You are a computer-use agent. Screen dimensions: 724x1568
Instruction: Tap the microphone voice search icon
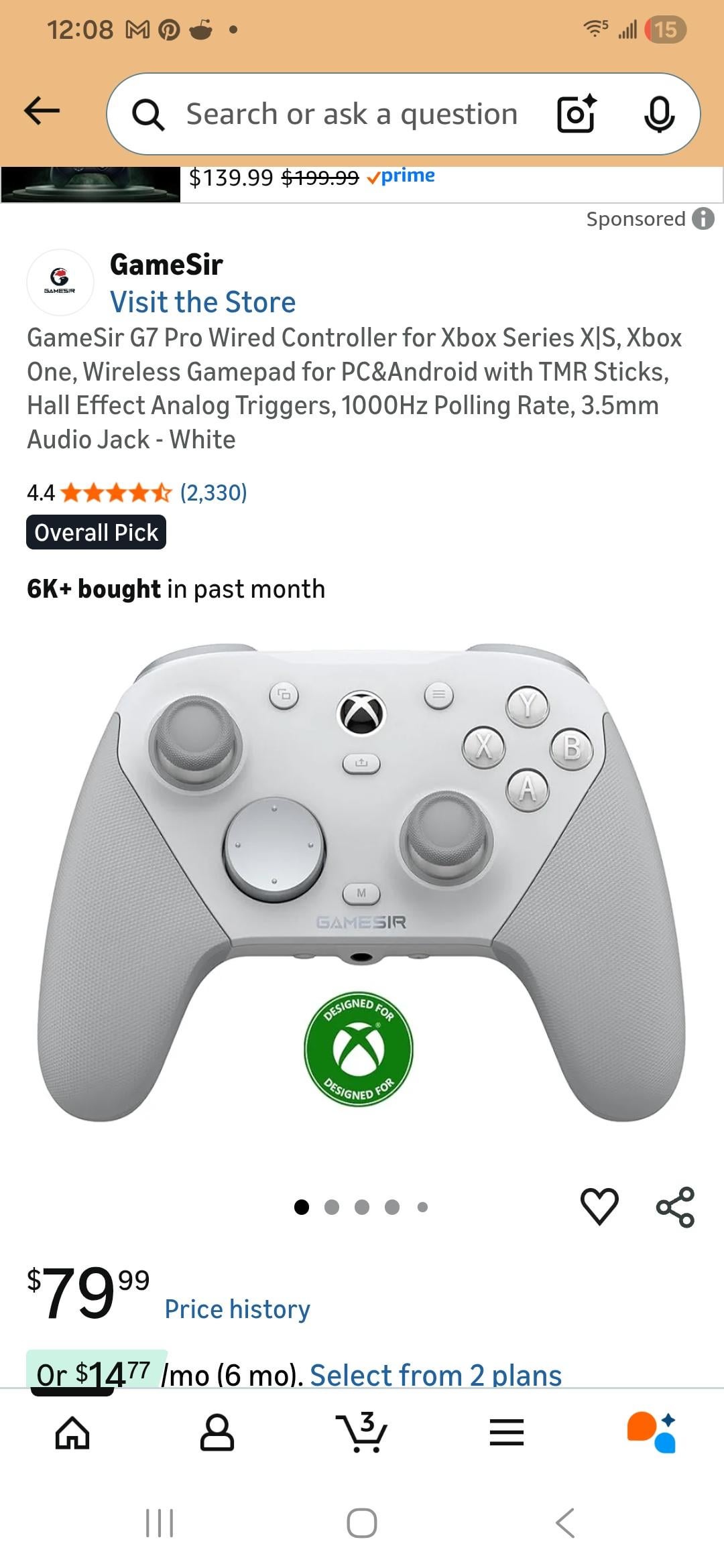tap(659, 114)
